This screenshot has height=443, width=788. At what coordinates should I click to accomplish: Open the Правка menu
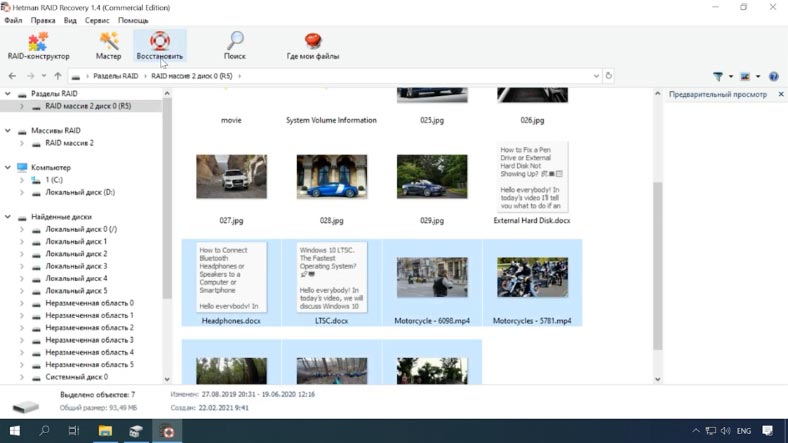pos(43,20)
